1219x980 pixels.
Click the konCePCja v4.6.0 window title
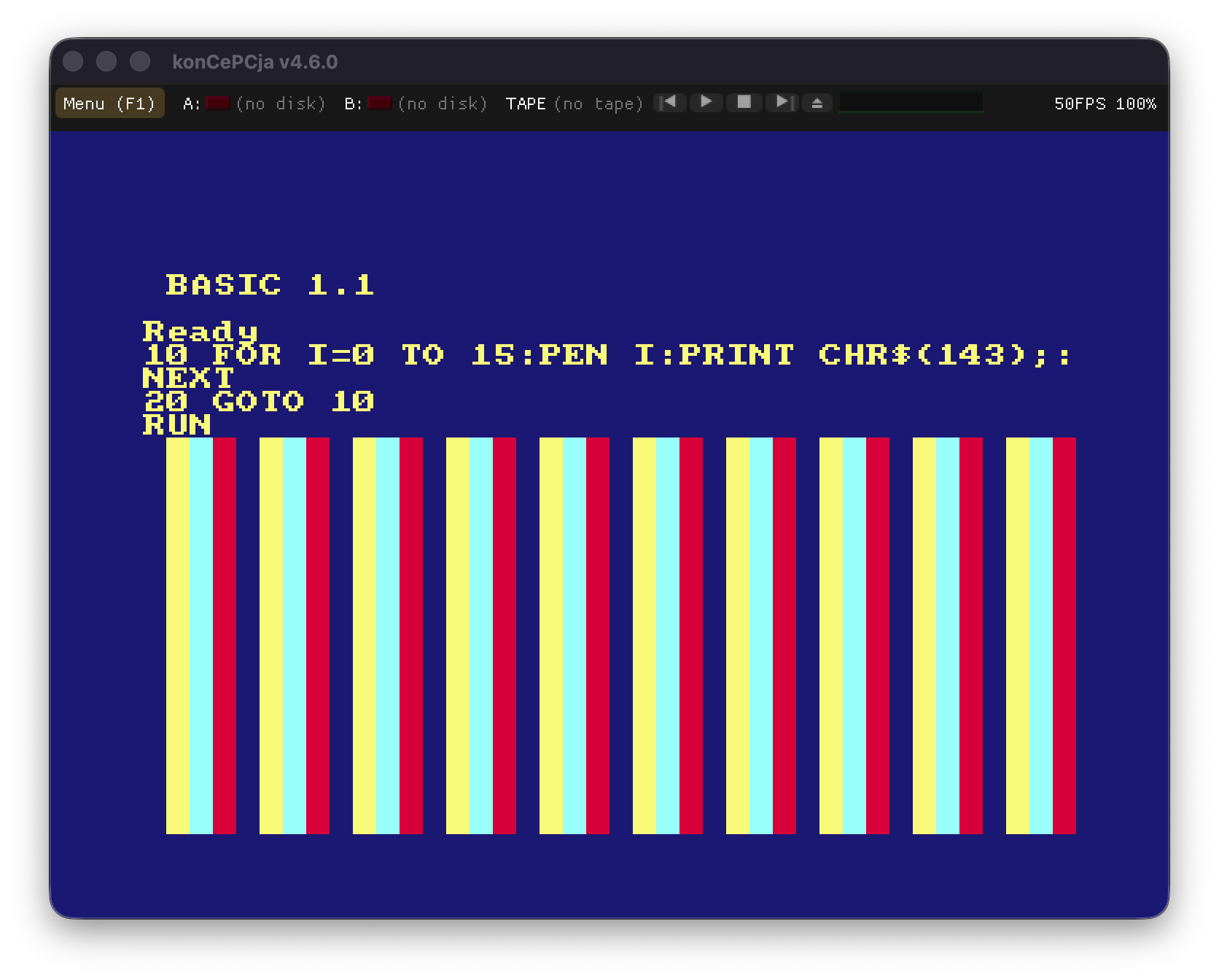255,62
